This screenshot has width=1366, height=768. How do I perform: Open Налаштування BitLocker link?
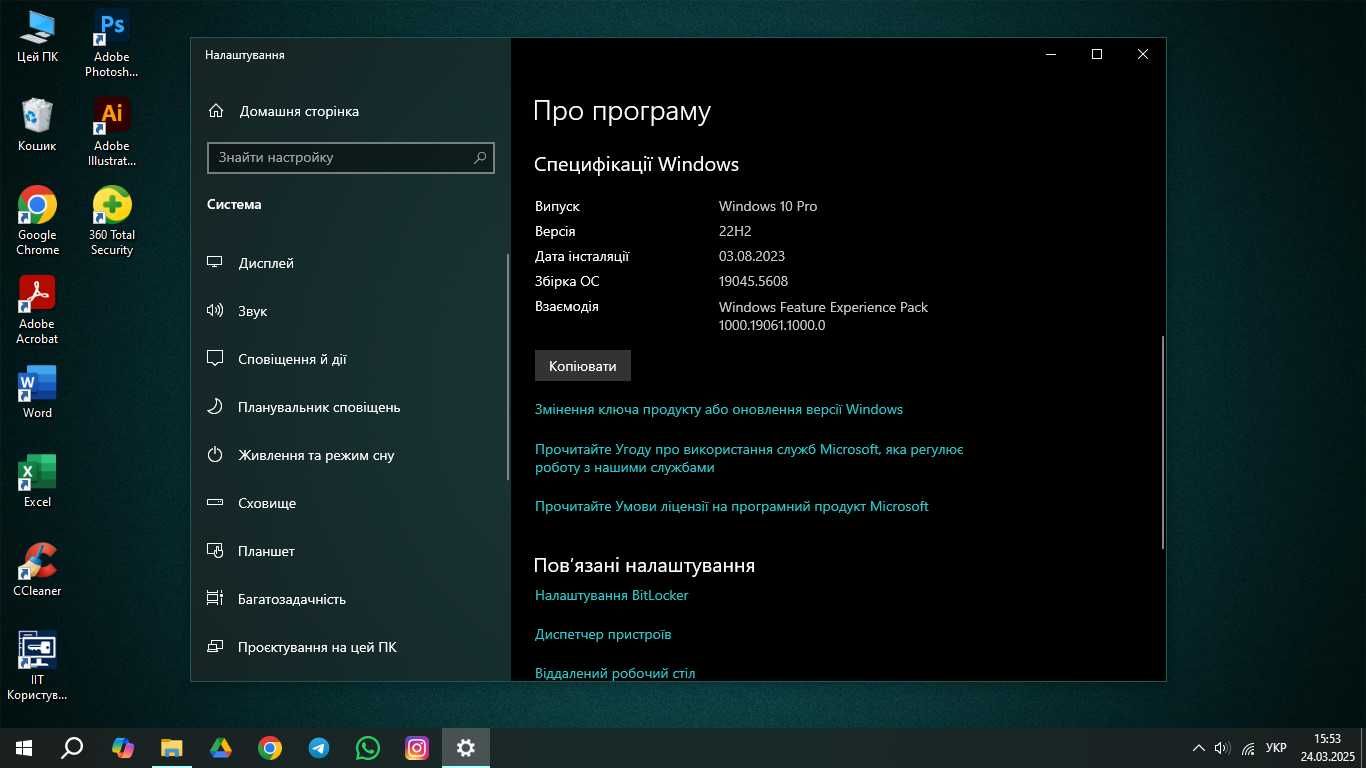[x=612, y=595]
